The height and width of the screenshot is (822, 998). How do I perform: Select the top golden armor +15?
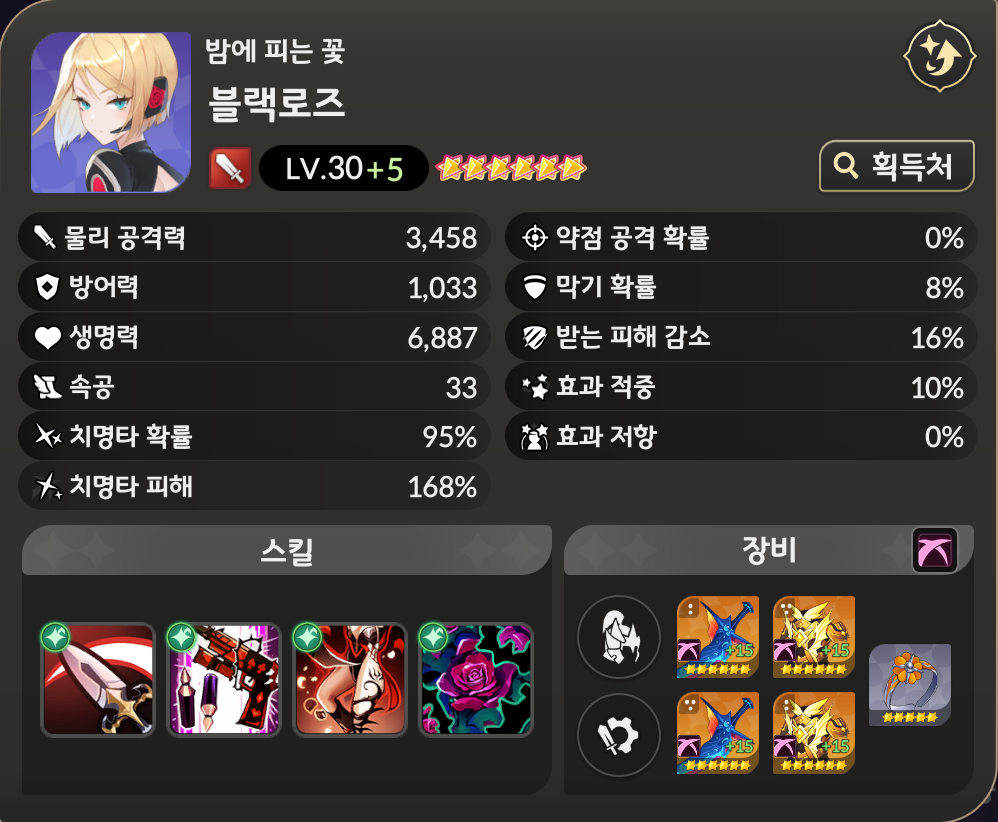813,637
